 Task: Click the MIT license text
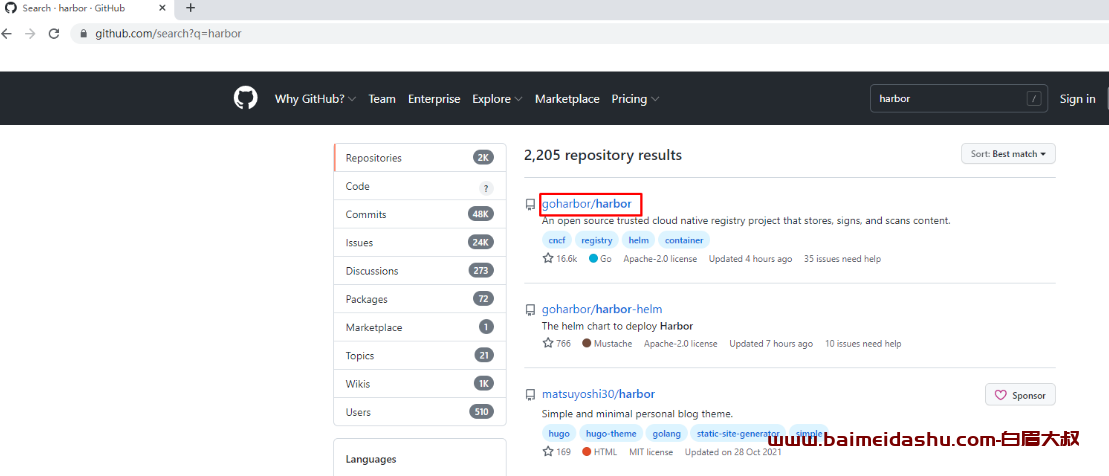pos(651,451)
